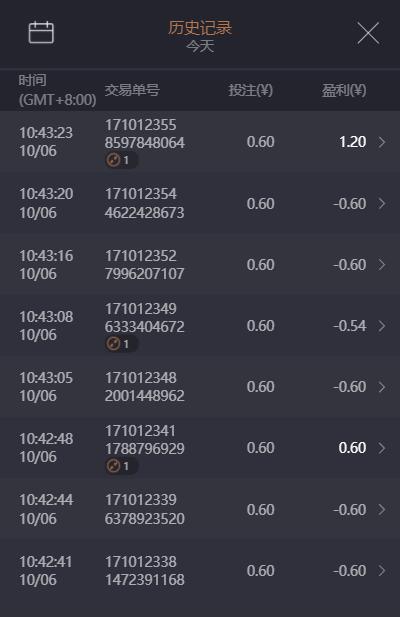Screen dimensions: 400x617
Task: Expand arrow for order ending 7996207107
Action: 382,264
